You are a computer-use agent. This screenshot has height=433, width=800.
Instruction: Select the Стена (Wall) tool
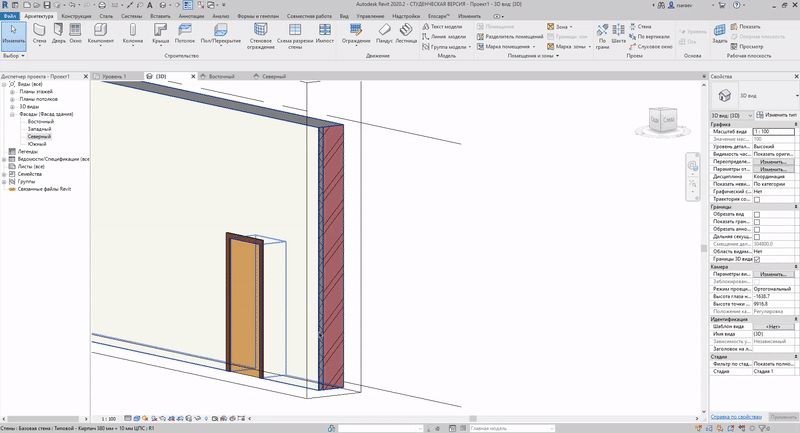[39, 33]
